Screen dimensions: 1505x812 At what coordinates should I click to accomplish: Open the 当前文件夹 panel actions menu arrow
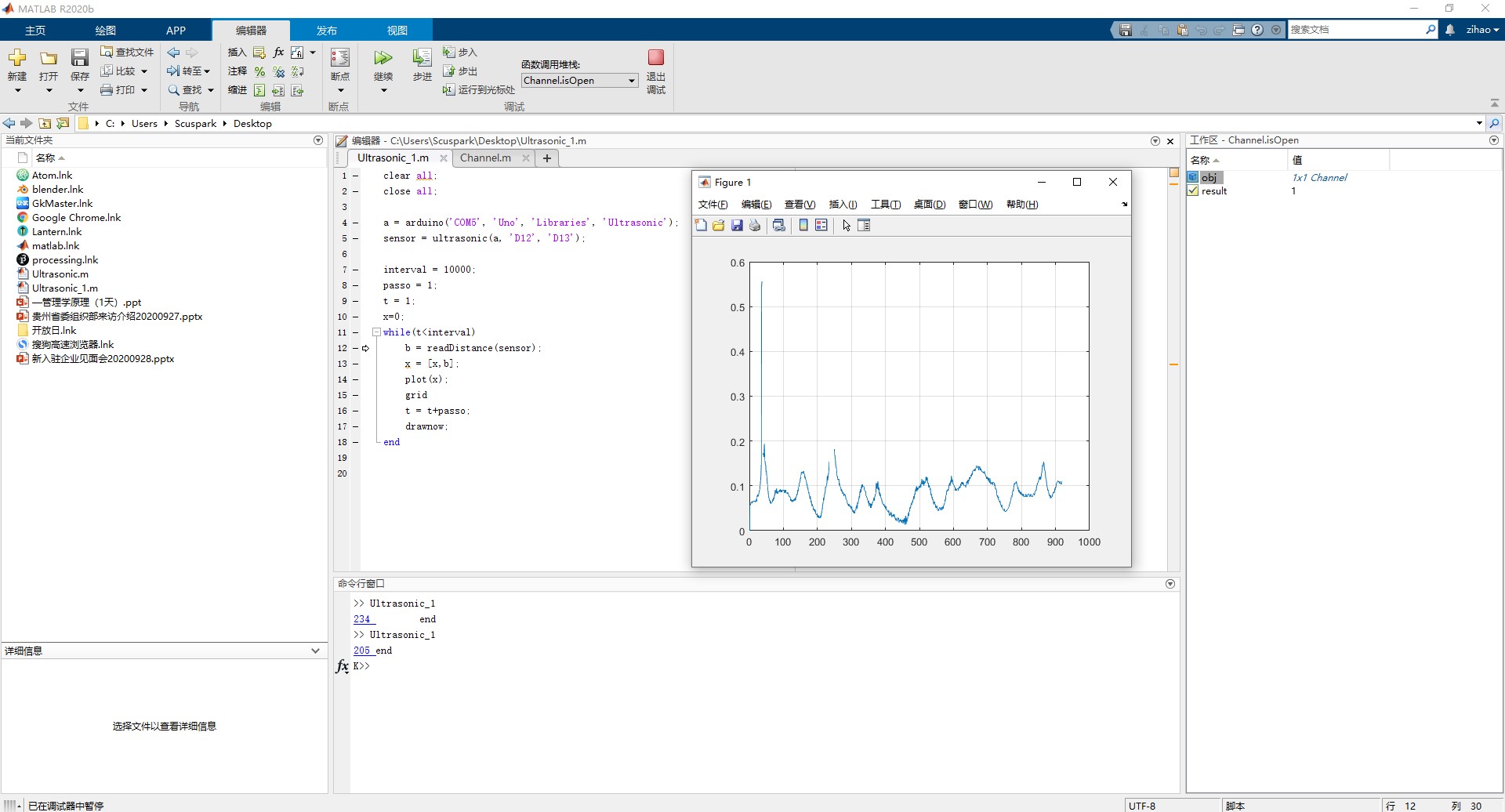pos(318,140)
